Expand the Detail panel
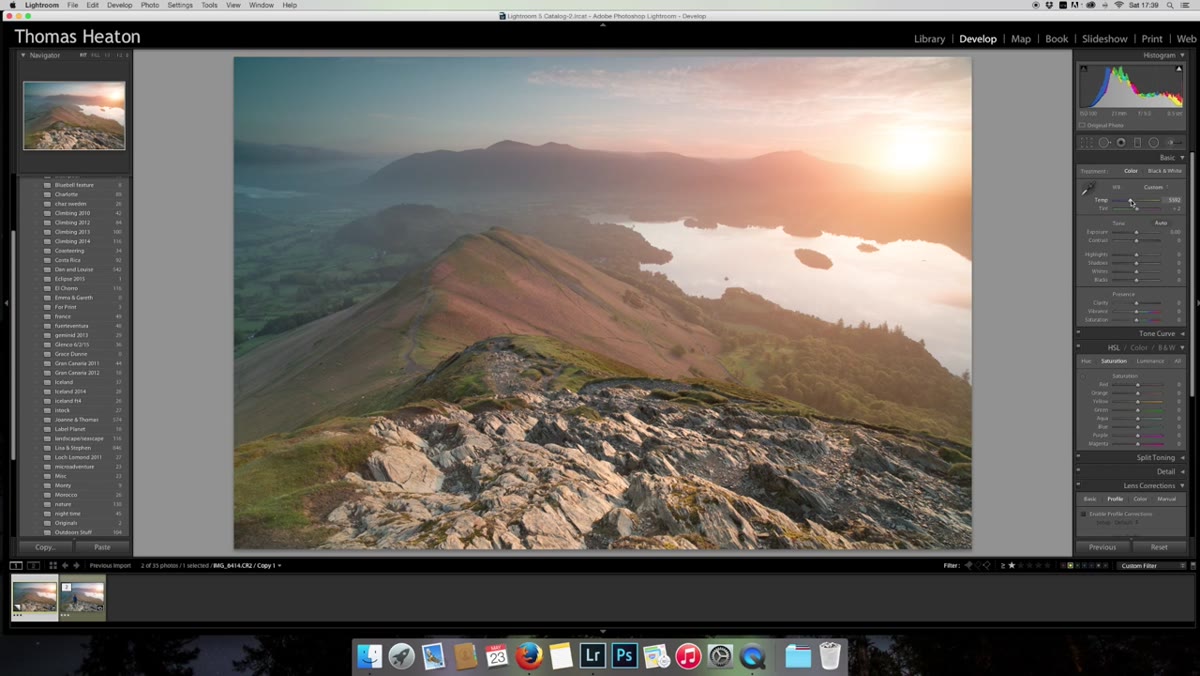 pos(1182,471)
